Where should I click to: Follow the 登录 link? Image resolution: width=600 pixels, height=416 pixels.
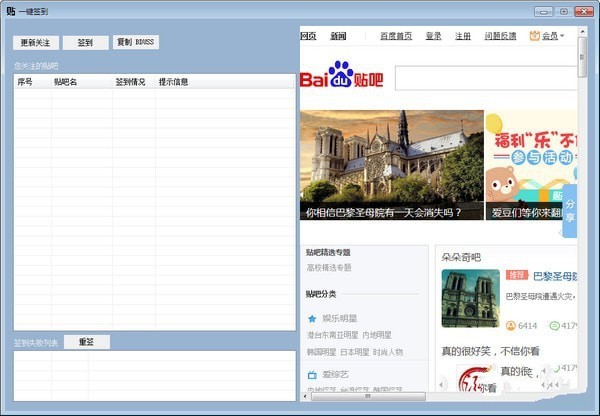coord(434,36)
